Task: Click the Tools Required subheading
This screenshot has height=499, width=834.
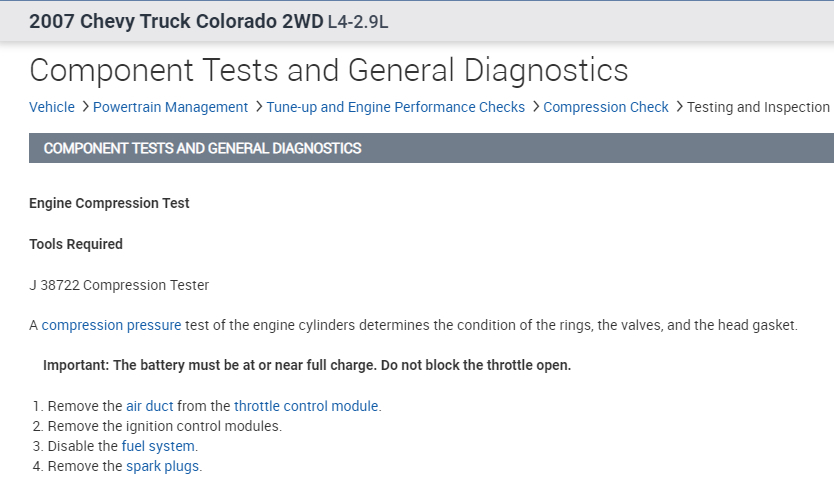Action: 76,244
